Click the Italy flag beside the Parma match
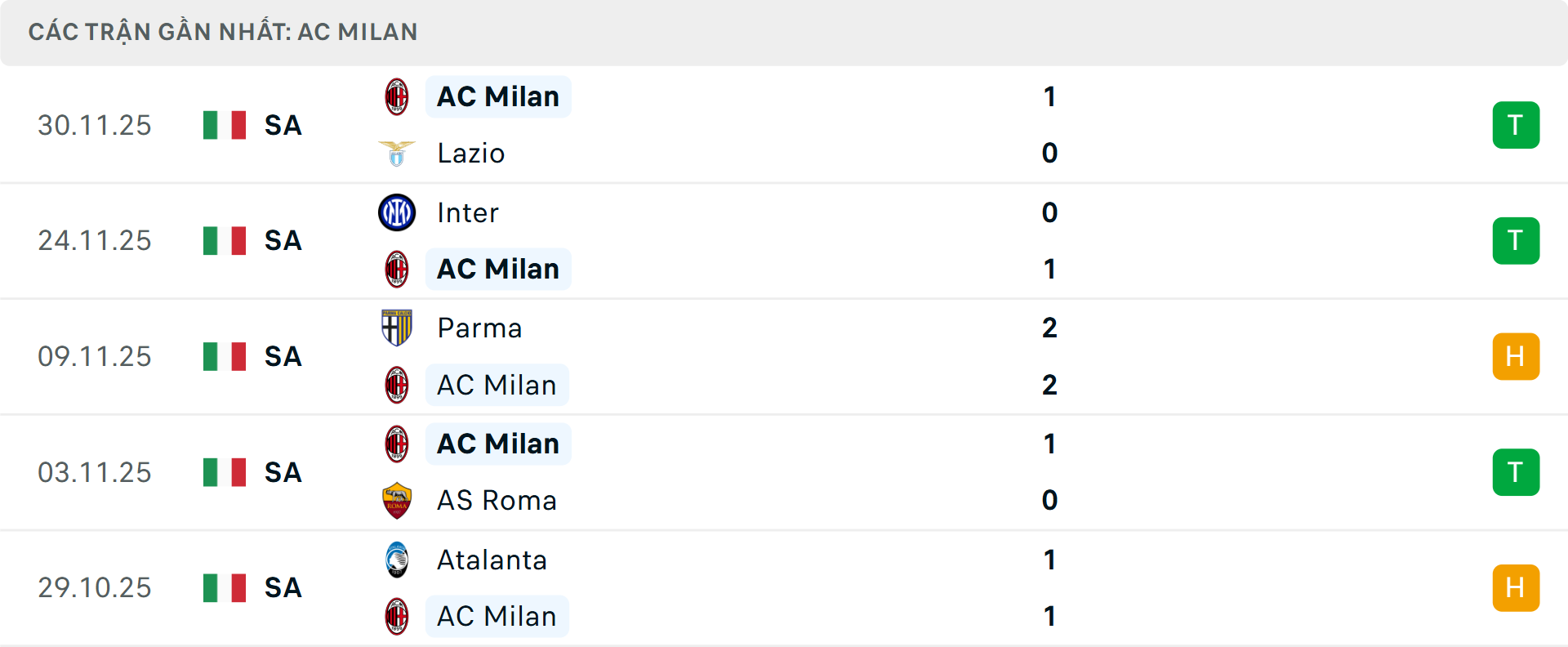The height and width of the screenshot is (647, 1568). 225,356
